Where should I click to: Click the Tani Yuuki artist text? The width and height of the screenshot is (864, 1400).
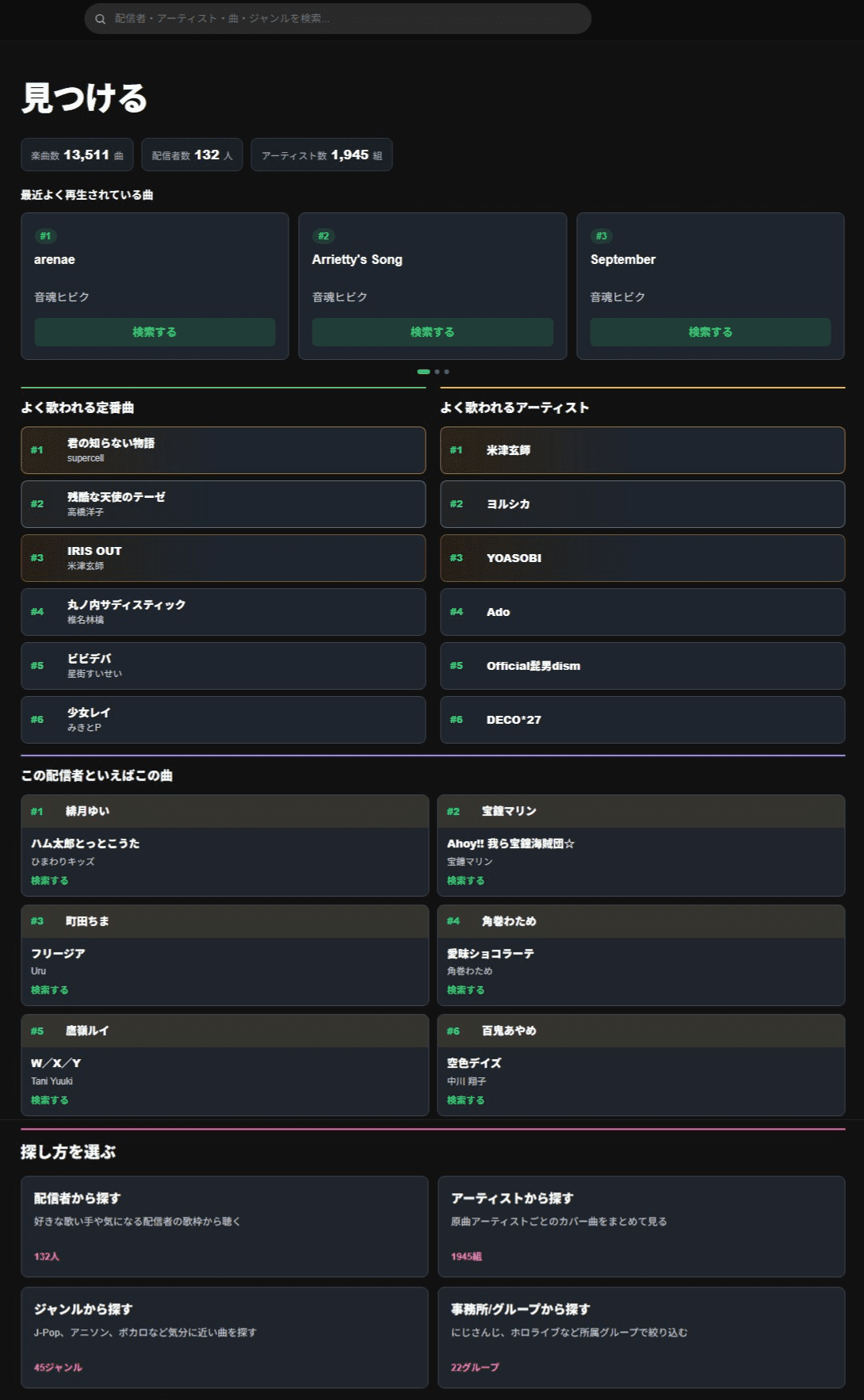click(x=52, y=1081)
